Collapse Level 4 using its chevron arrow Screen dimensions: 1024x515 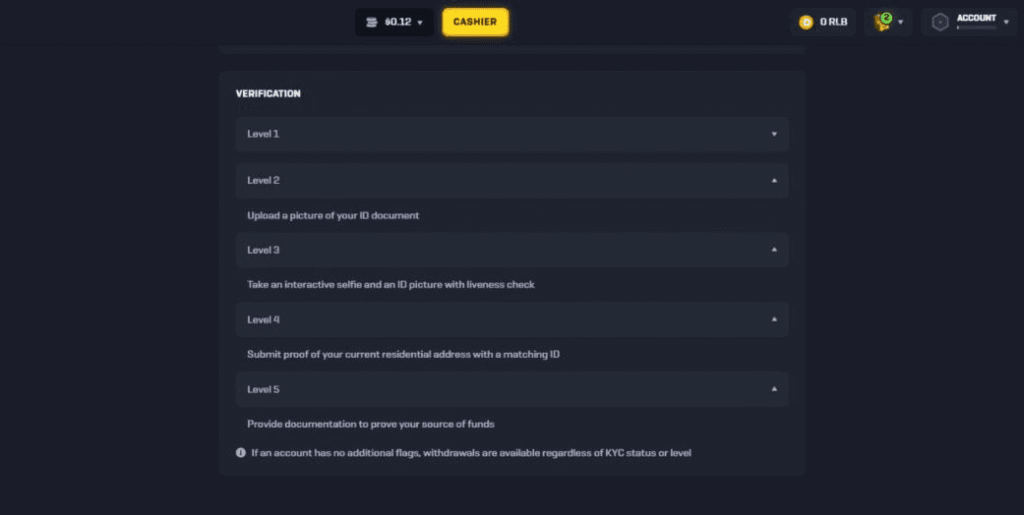(x=774, y=320)
